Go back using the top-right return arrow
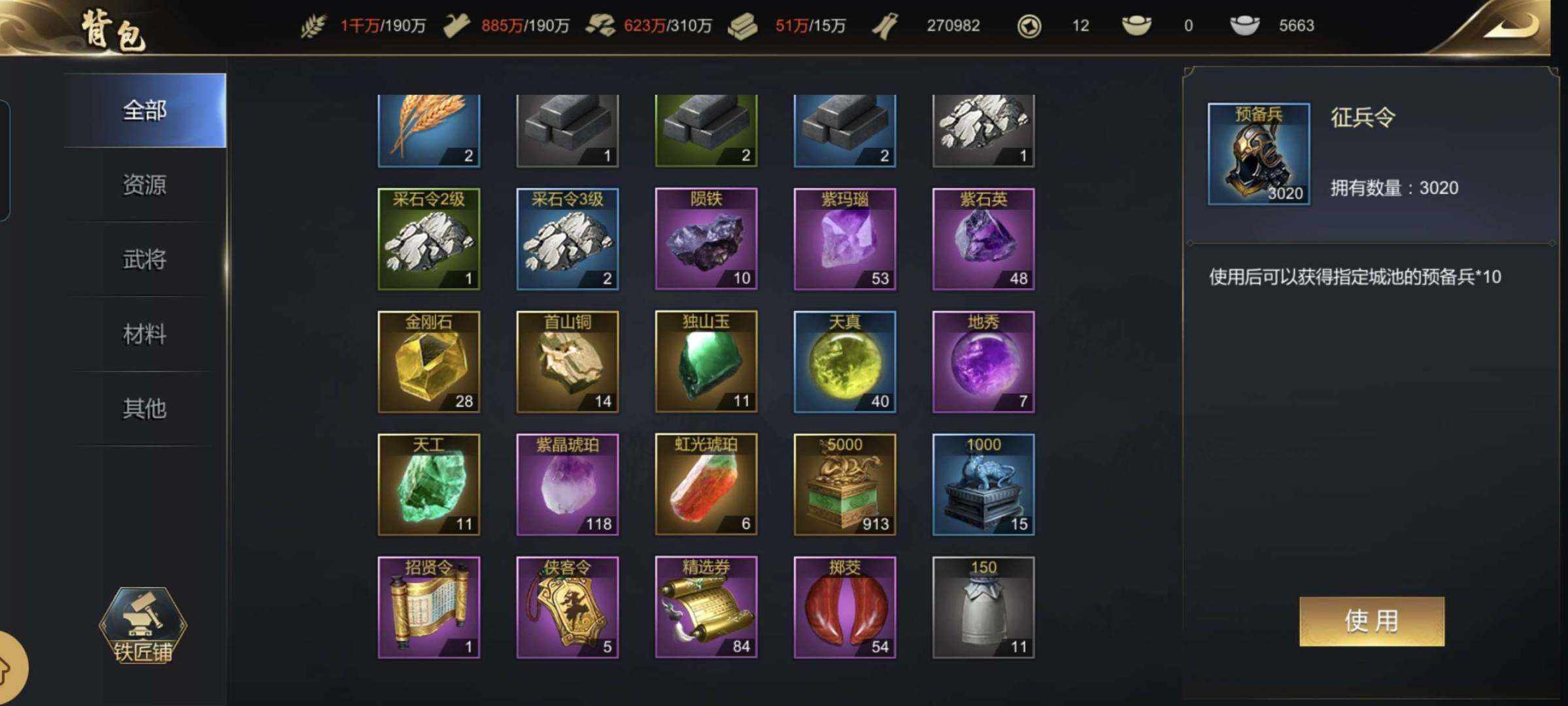The width and height of the screenshot is (1568, 706). click(x=1510, y=27)
